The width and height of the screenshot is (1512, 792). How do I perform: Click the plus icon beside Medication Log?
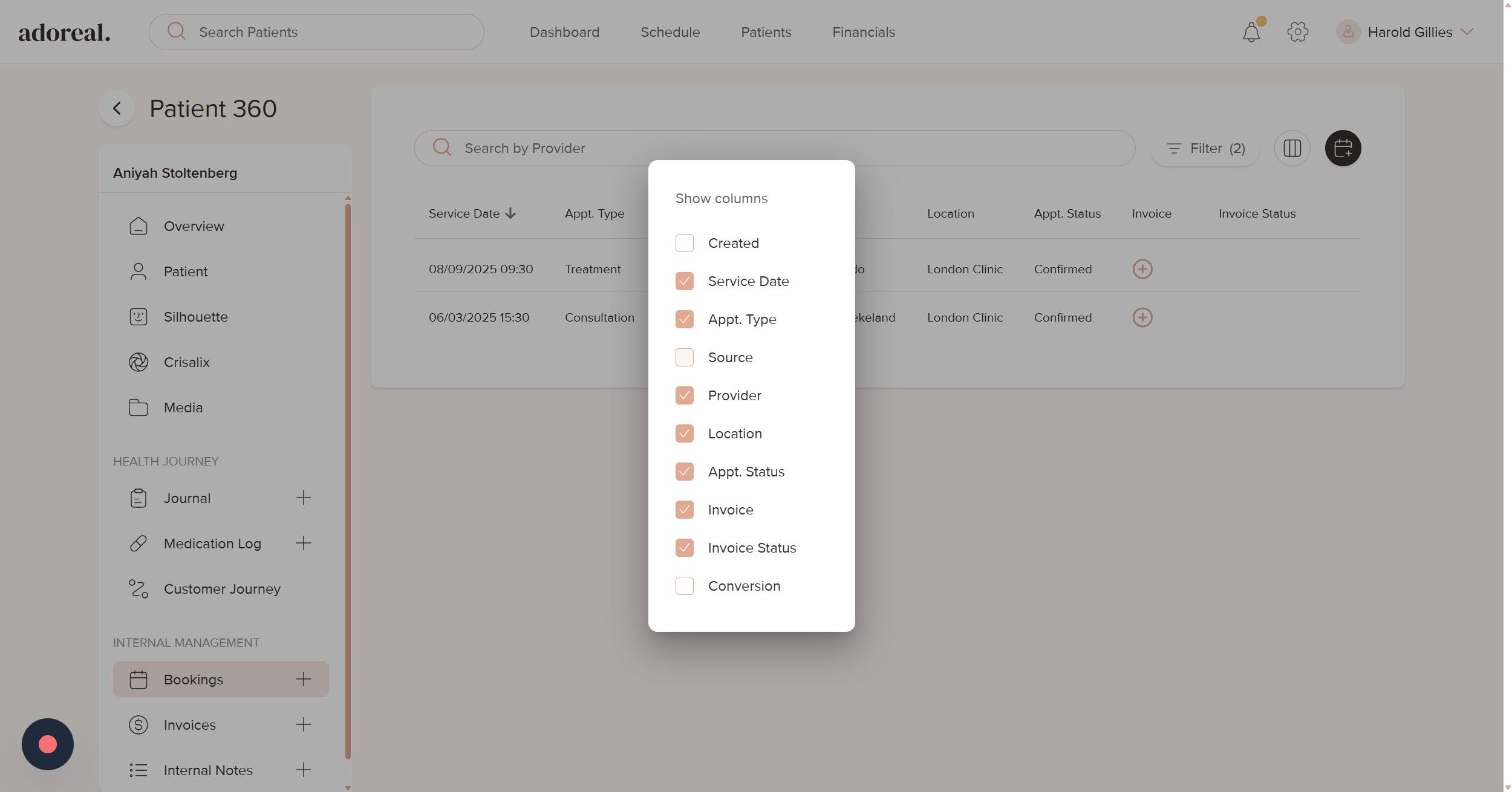coord(304,543)
